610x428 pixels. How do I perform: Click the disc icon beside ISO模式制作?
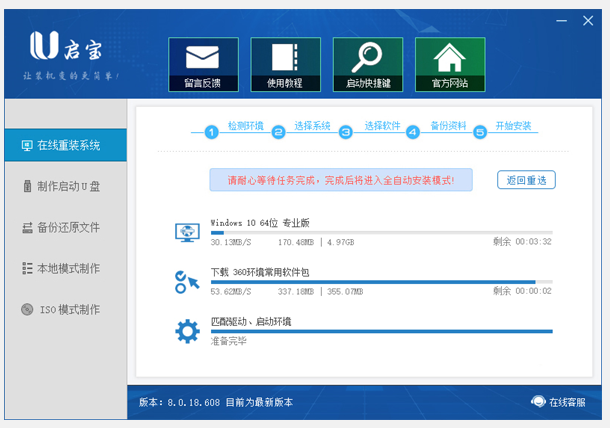(x=27, y=310)
